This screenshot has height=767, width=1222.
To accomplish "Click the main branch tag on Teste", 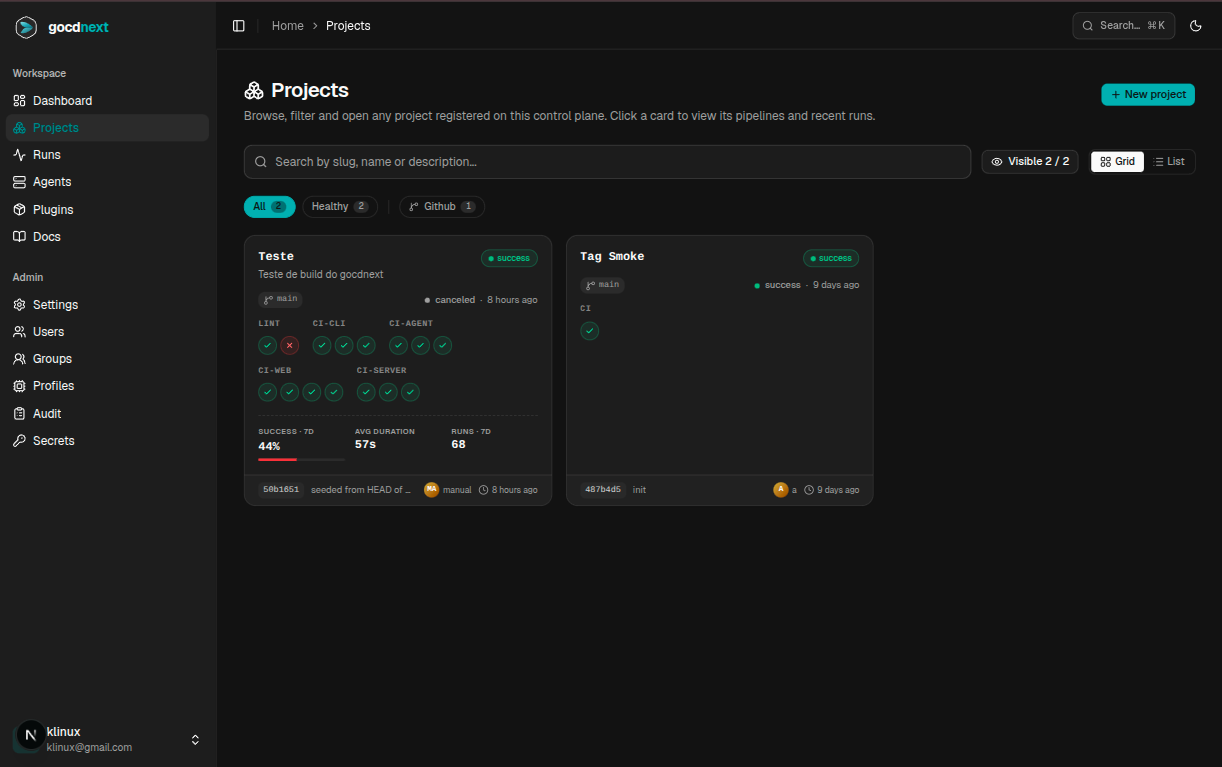I will (280, 299).
